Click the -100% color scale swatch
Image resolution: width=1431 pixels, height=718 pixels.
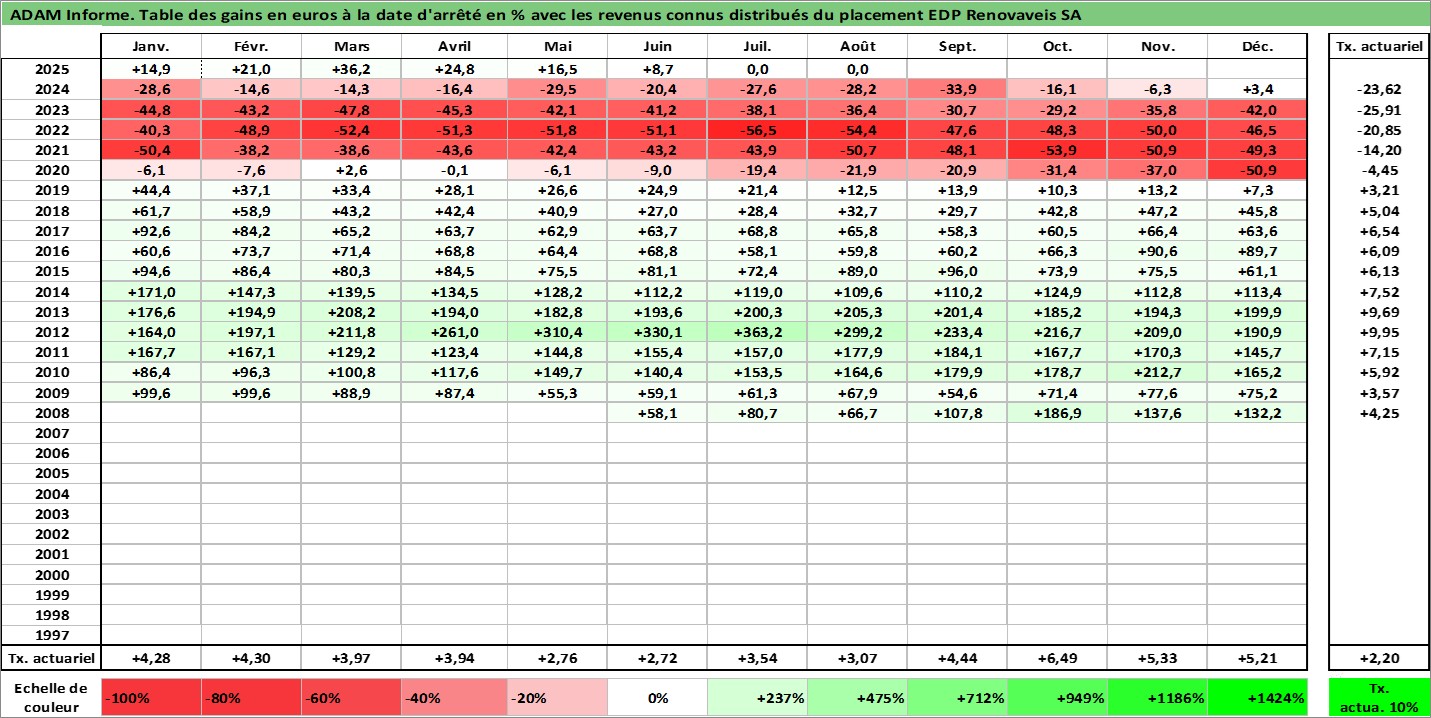(152, 697)
